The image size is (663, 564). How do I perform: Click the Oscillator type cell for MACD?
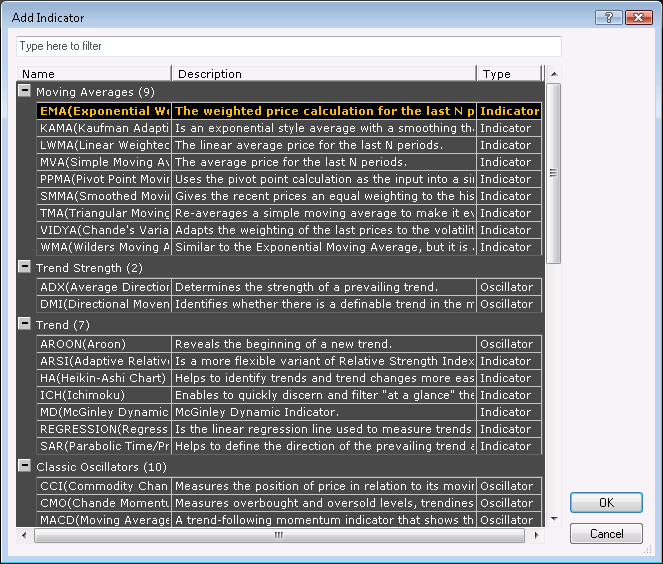(509, 520)
